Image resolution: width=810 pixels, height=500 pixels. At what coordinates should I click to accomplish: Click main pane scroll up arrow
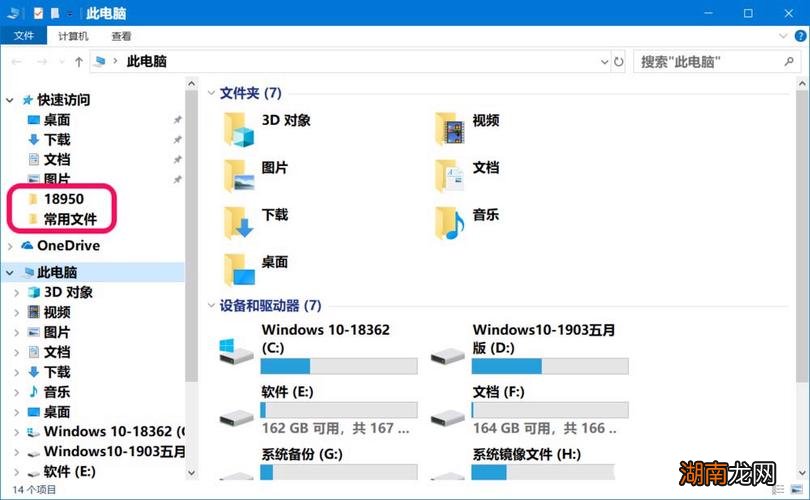pyautogui.click(x=802, y=84)
